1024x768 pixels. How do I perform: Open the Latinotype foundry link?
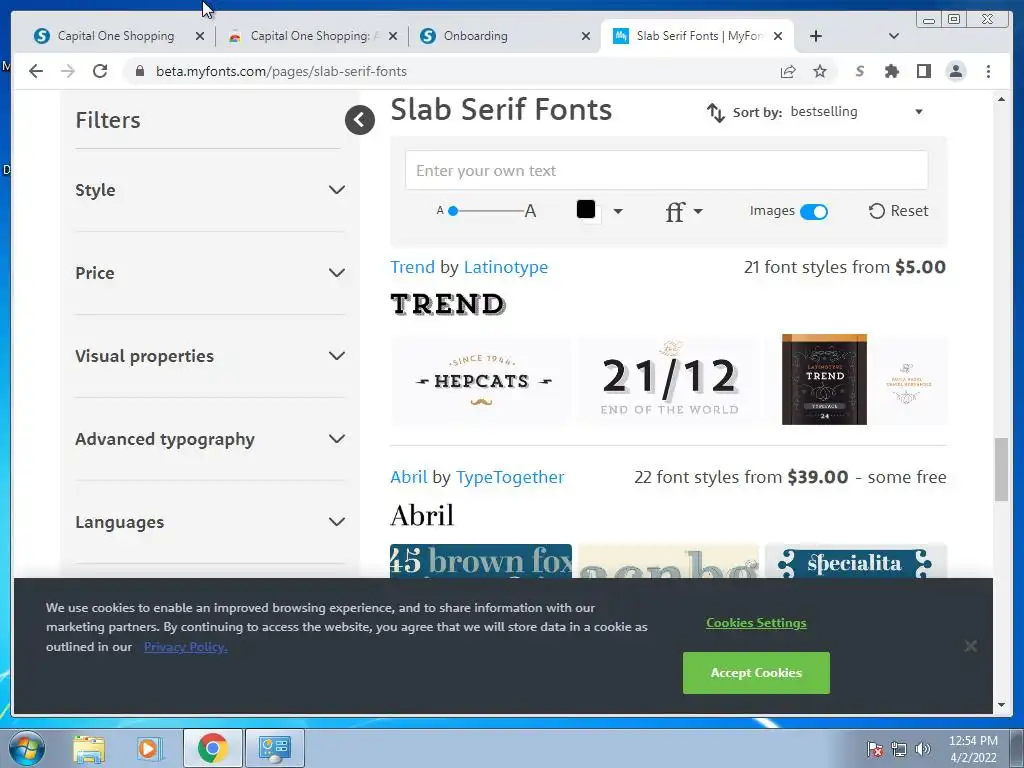pos(506,267)
